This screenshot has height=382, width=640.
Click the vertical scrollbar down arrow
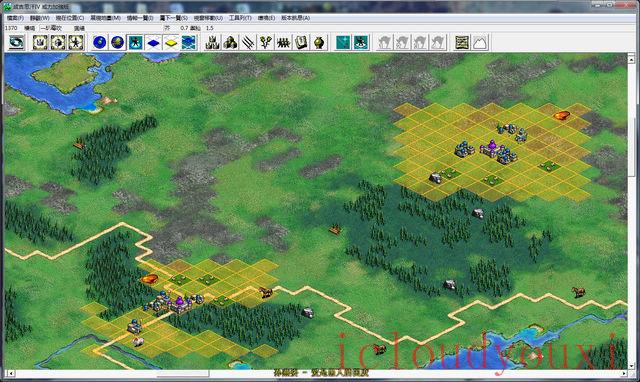[631, 365]
